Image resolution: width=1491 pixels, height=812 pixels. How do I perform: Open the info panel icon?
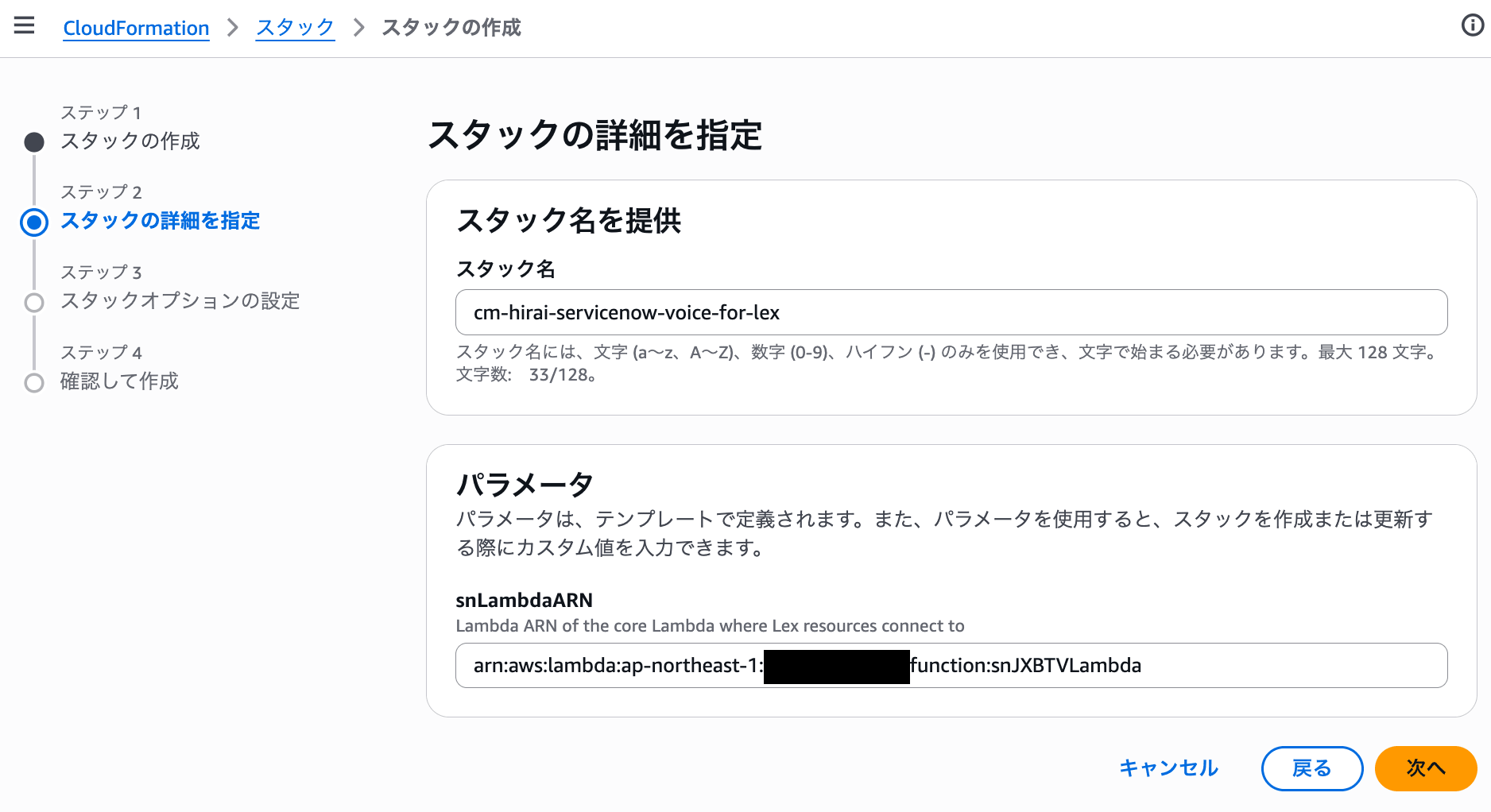pyautogui.click(x=1472, y=25)
